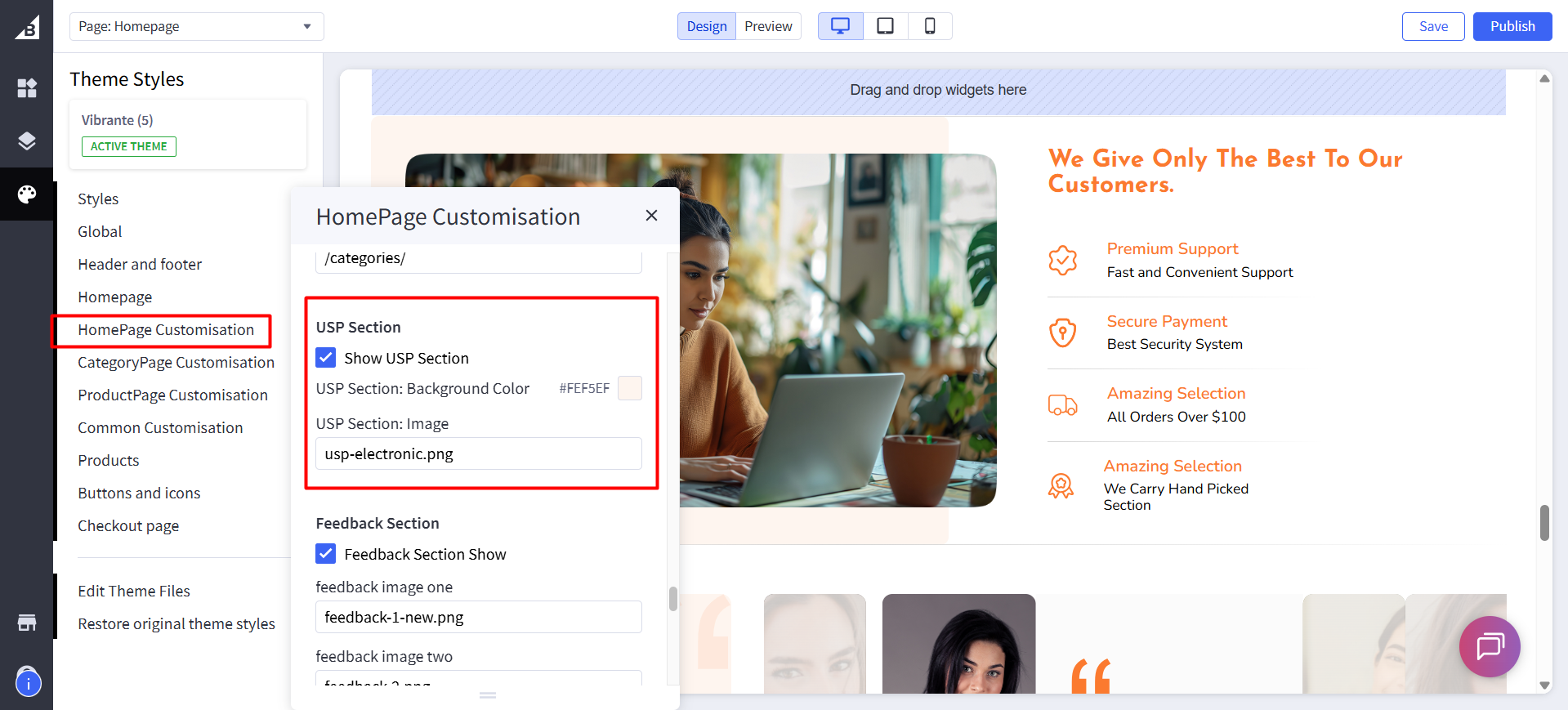Open Common Customisation settings

tap(160, 427)
